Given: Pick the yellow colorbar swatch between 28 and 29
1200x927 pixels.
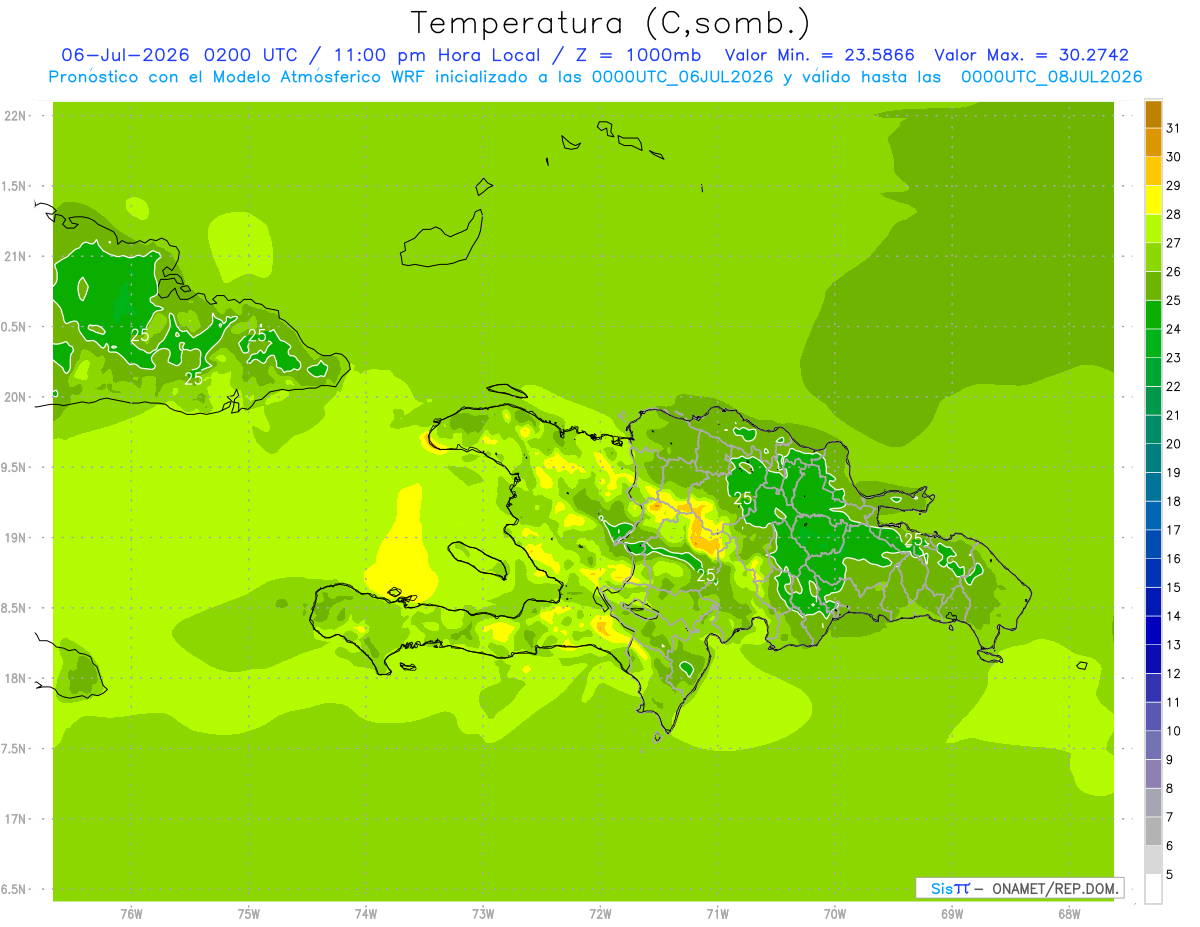Looking at the screenshot, I should pyautogui.click(x=1153, y=200).
